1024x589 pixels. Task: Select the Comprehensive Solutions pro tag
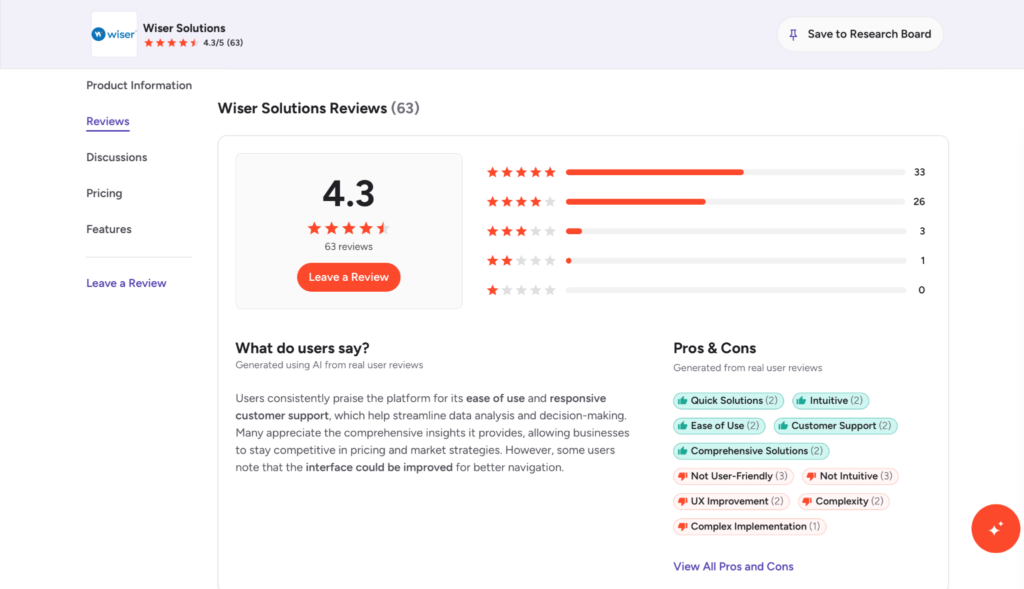[x=751, y=451]
